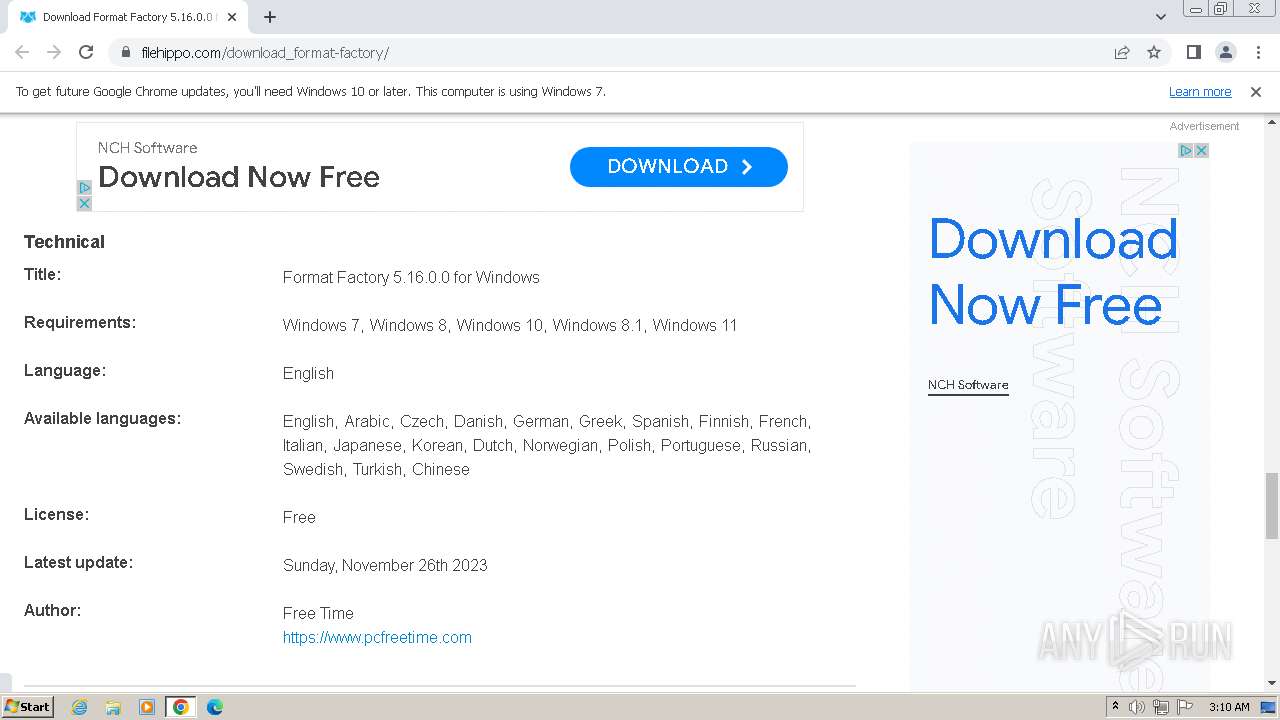1280x720 pixels.
Task: Open network connection tray icon
Action: click(x=1161, y=707)
